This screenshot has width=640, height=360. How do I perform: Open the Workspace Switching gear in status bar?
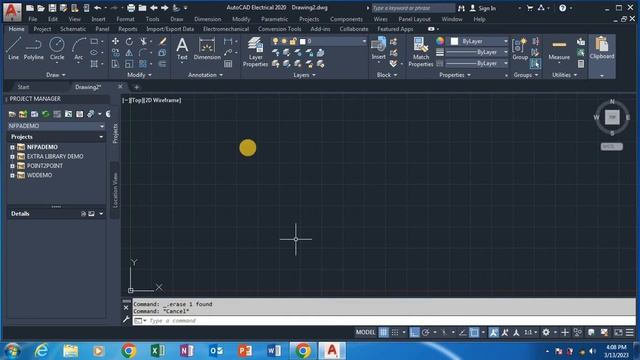pyautogui.click(x=546, y=333)
